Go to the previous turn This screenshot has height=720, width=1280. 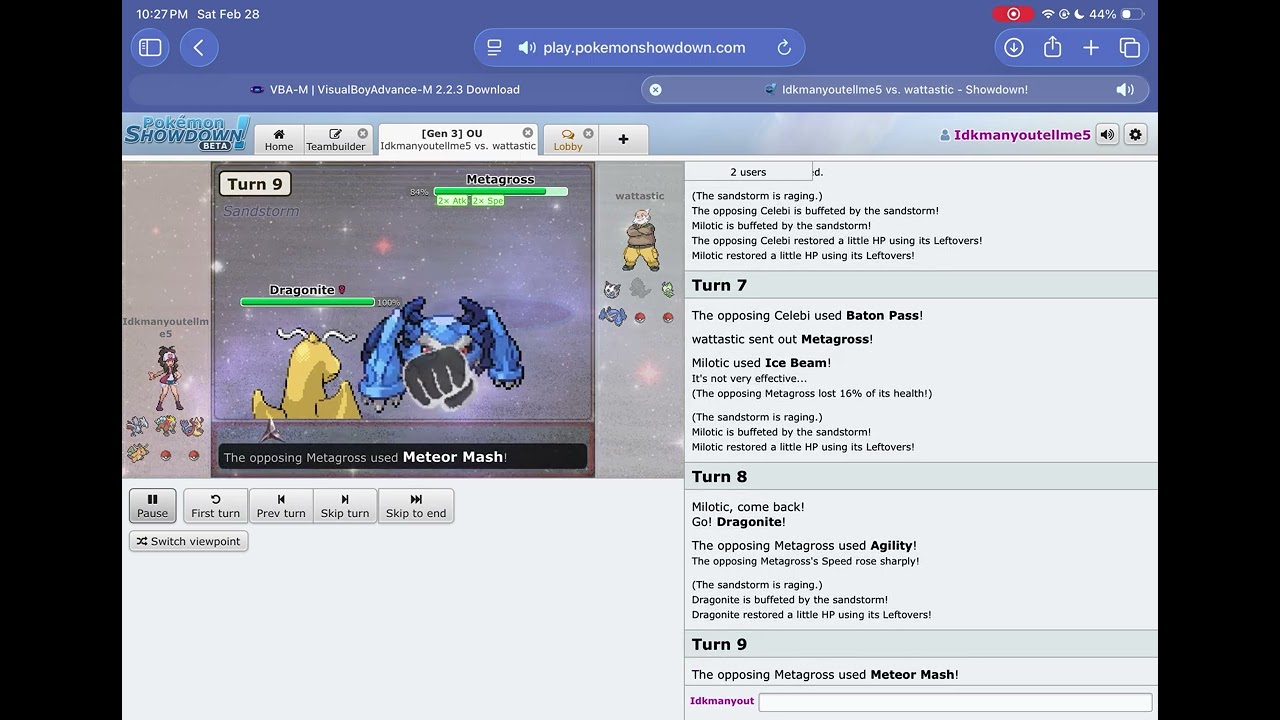coord(281,505)
